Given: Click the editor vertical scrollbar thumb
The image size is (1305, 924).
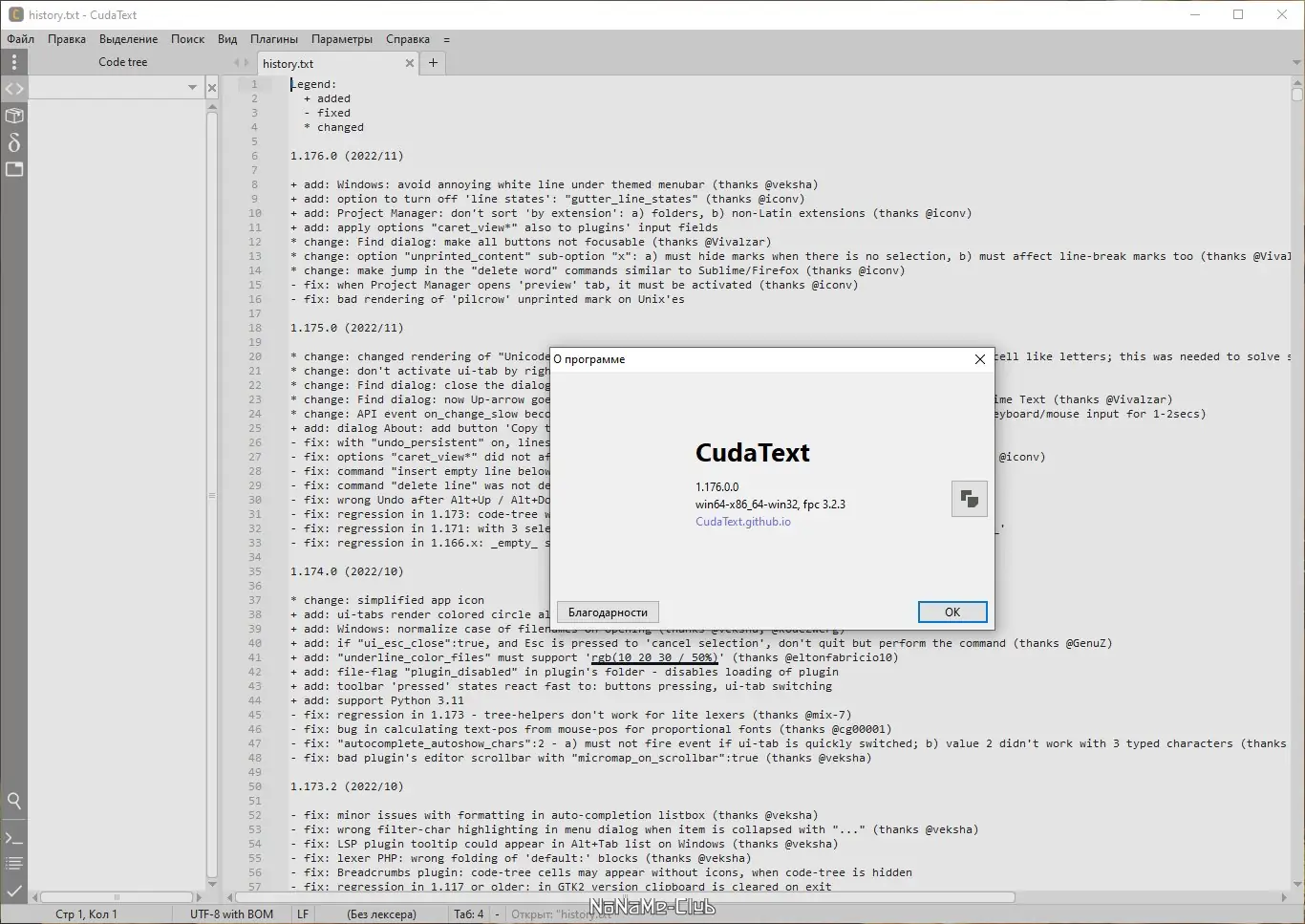Looking at the screenshot, I should (1296, 94).
